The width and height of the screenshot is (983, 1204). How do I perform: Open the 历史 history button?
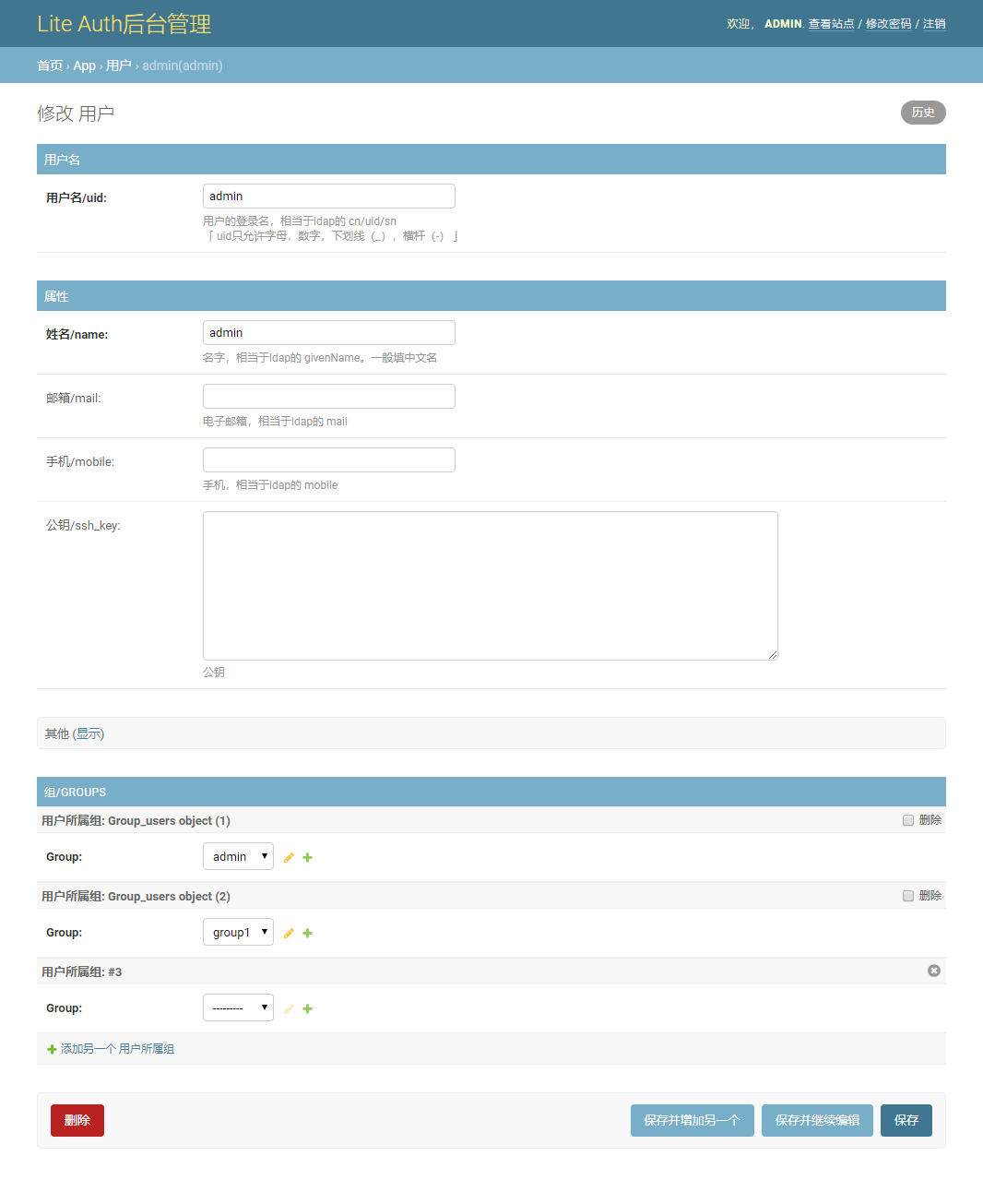pos(923,113)
